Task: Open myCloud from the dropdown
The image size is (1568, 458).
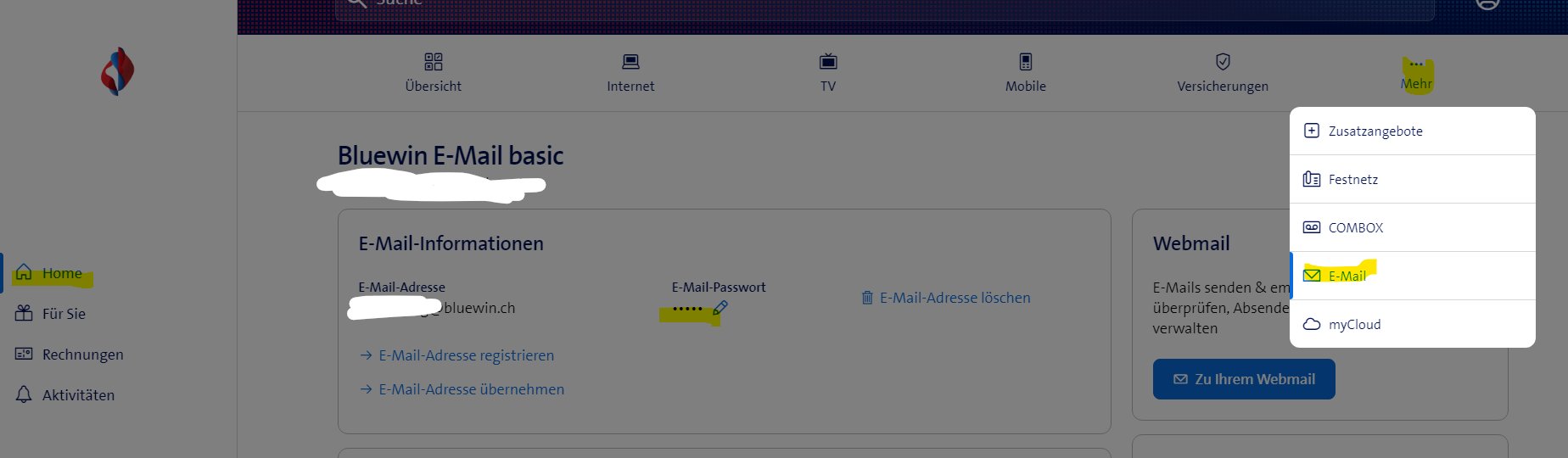Action: pyautogui.click(x=1354, y=324)
